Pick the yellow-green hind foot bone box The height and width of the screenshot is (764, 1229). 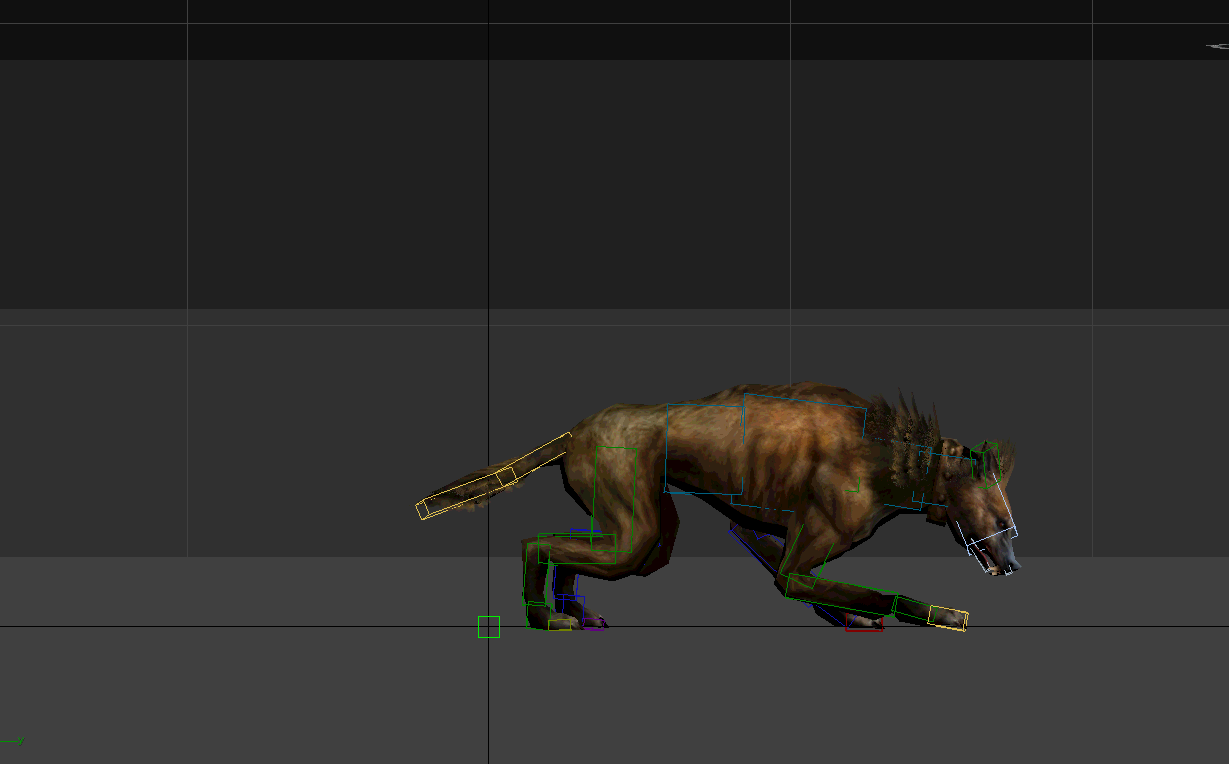(559, 625)
